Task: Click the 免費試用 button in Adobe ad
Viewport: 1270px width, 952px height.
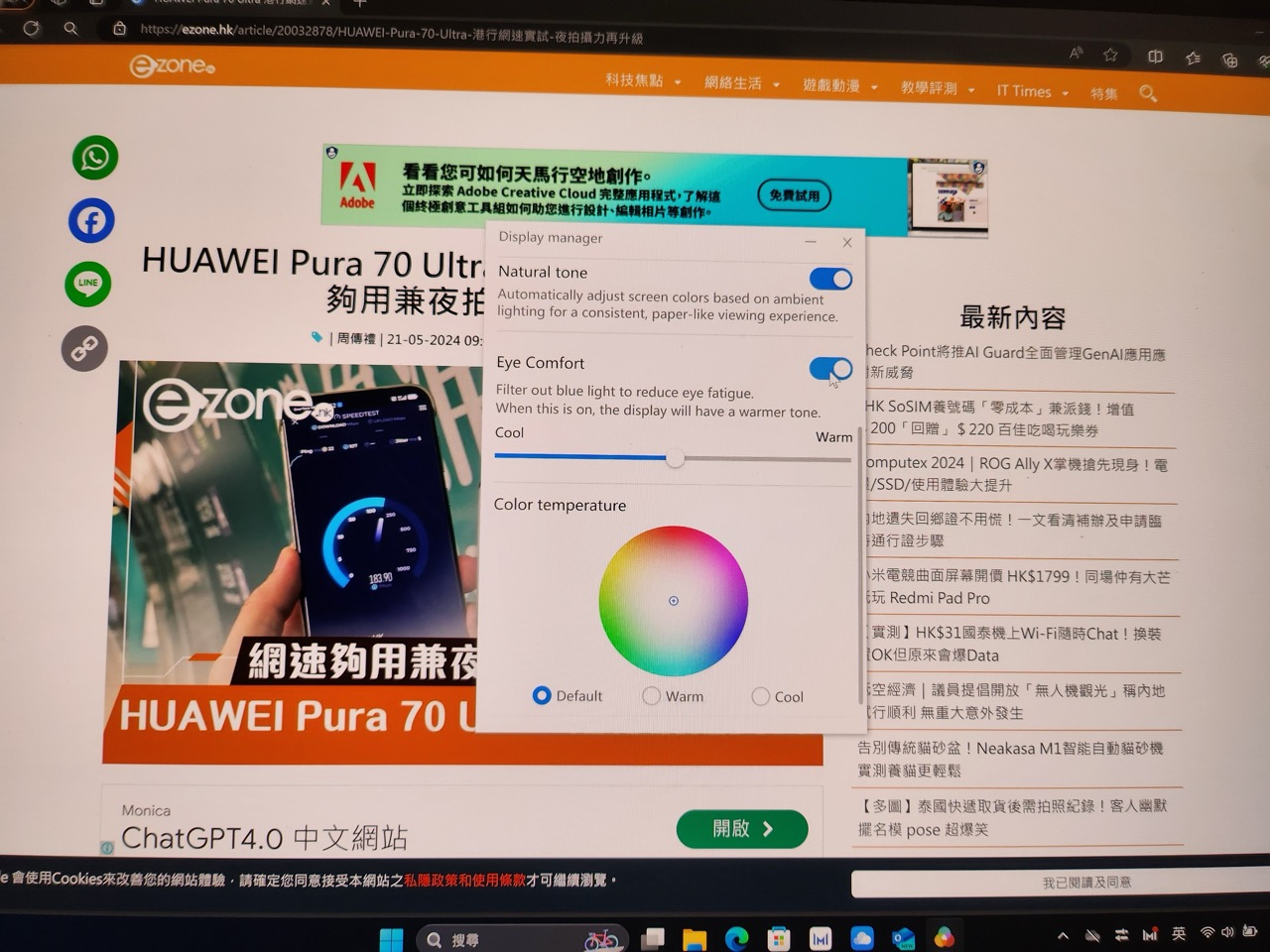Action: coord(793,194)
